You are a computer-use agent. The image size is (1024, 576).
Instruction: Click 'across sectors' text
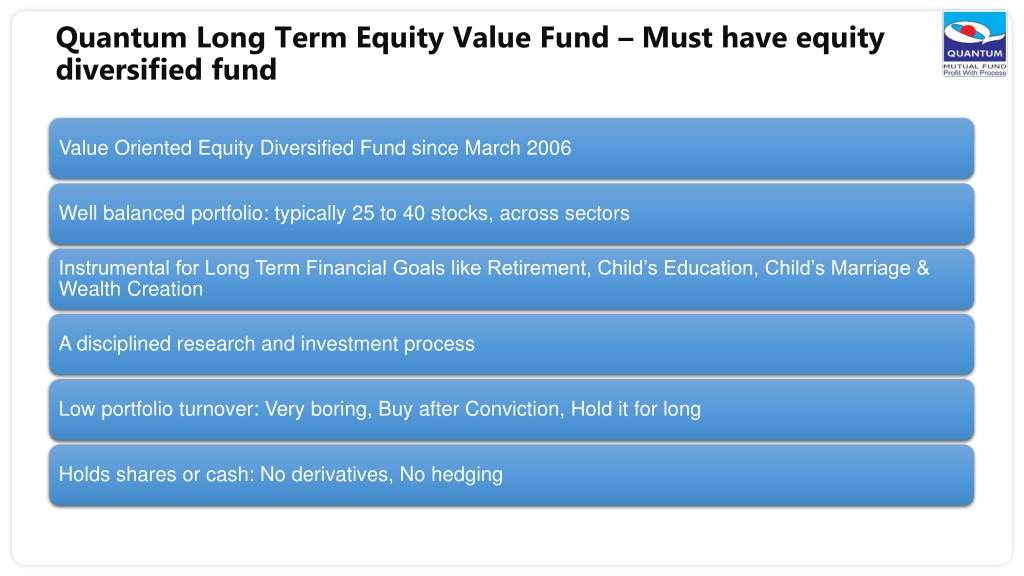(565, 214)
